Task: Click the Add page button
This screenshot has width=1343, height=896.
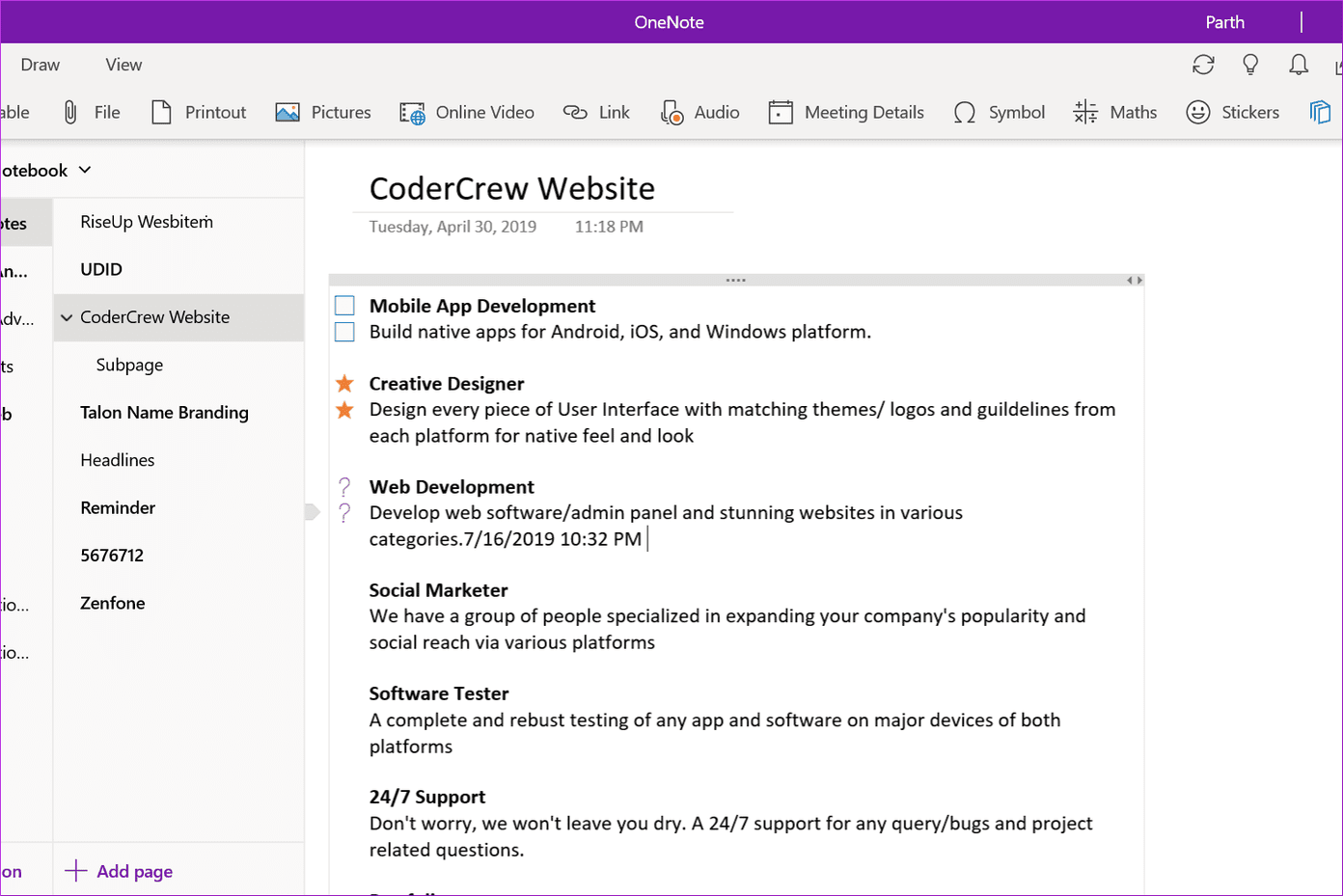Action: click(119, 871)
